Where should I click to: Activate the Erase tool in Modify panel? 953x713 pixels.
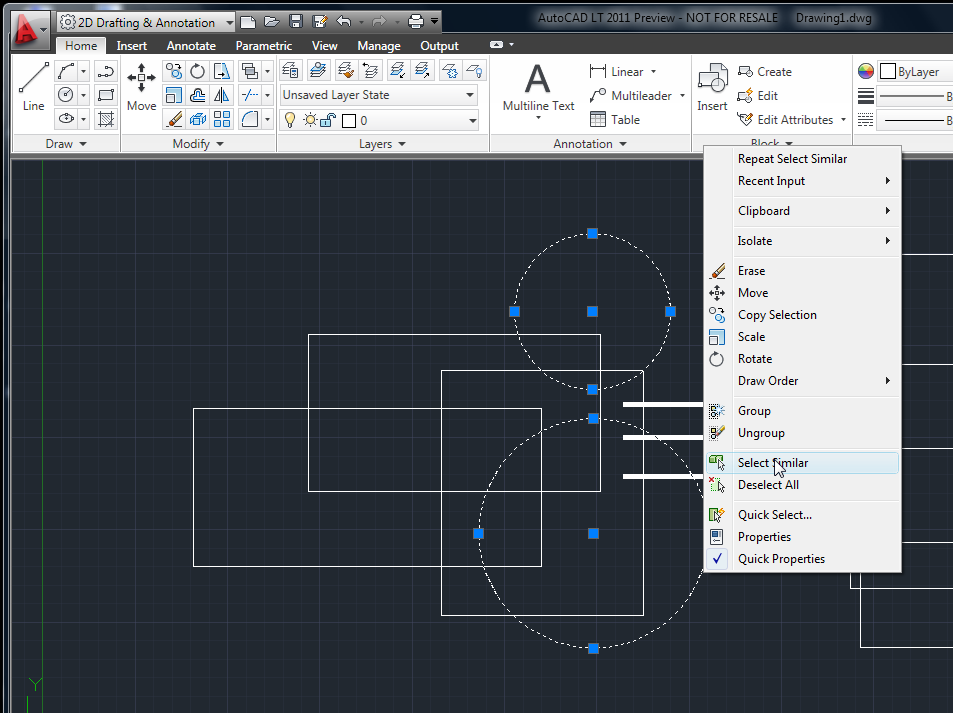173,118
